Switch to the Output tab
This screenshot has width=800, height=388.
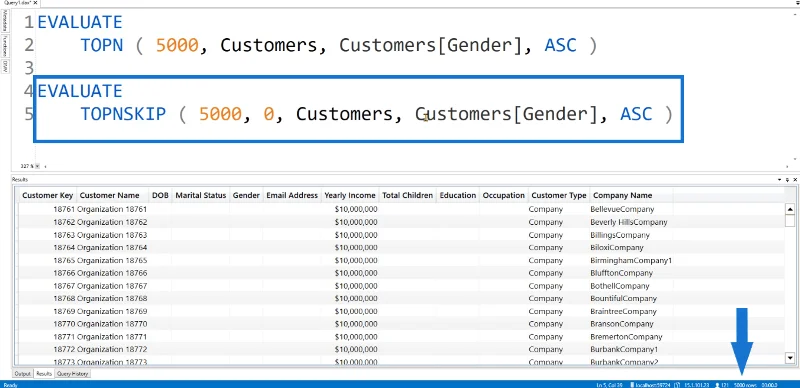(x=22, y=374)
